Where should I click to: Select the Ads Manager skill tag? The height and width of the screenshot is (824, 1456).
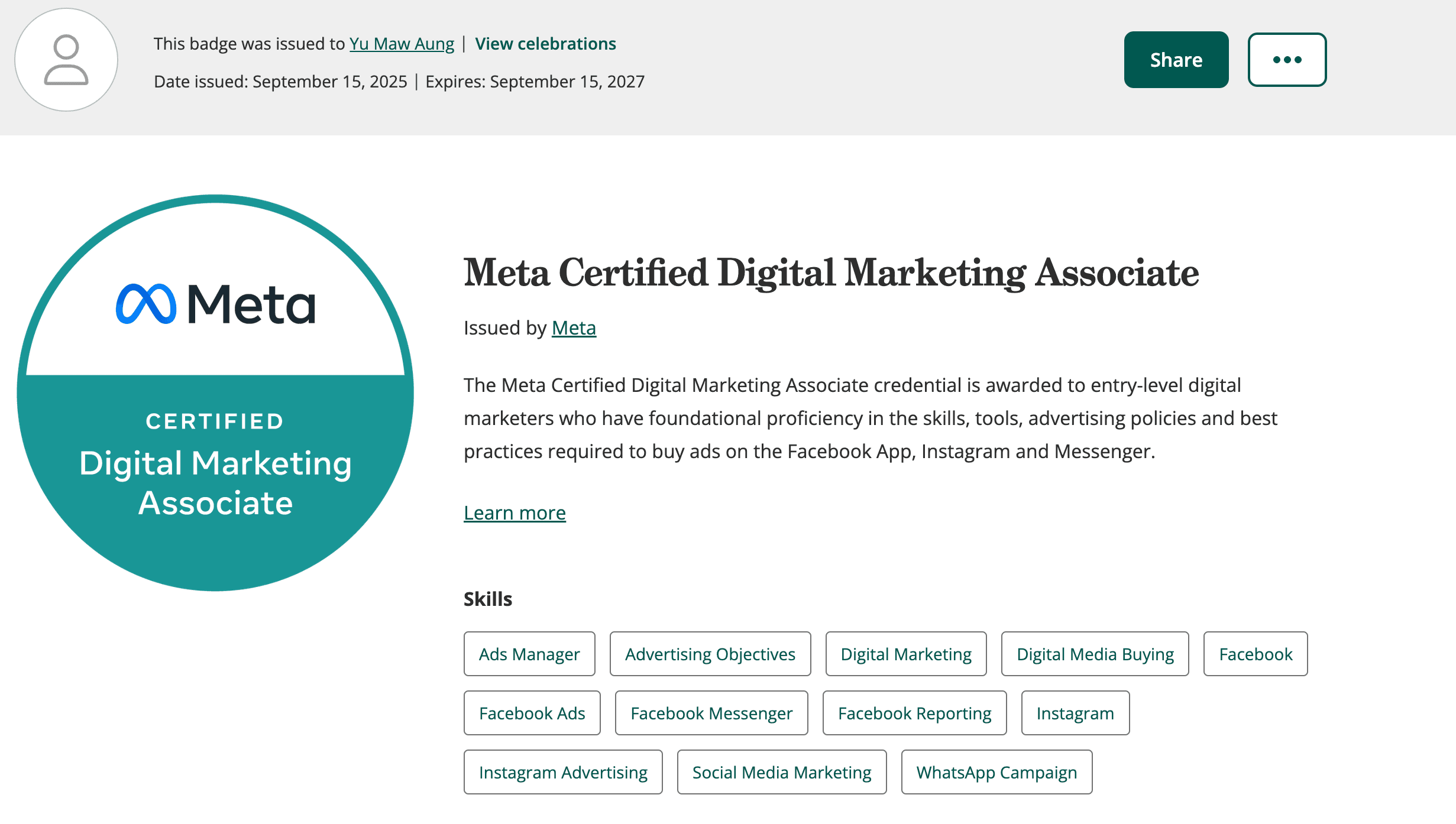pos(529,654)
